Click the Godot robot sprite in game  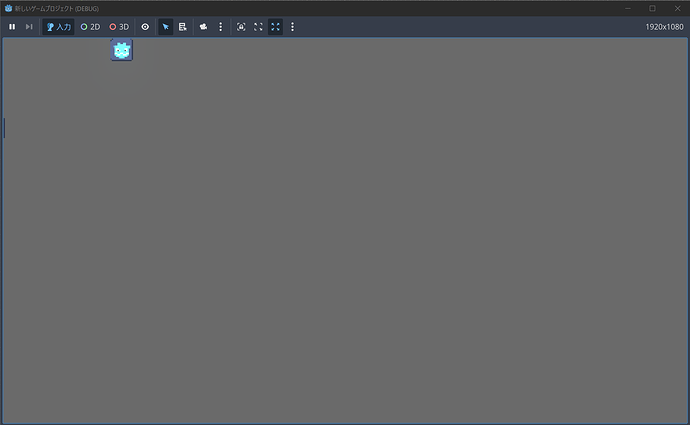click(122, 50)
